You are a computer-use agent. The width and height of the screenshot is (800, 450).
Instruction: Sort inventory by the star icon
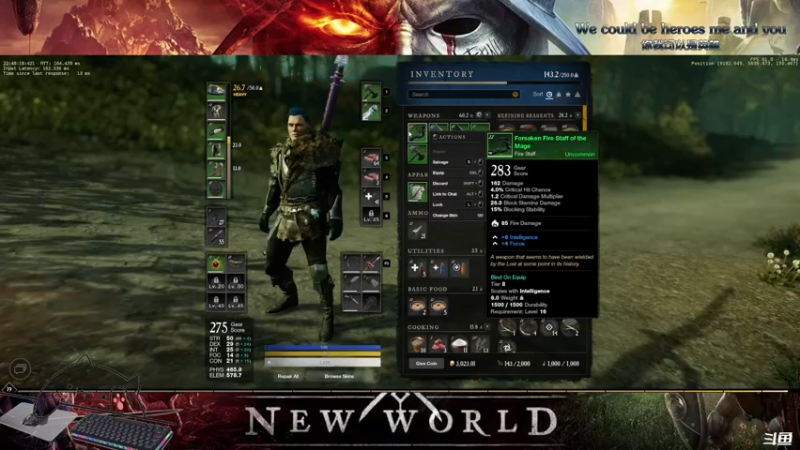click(568, 94)
